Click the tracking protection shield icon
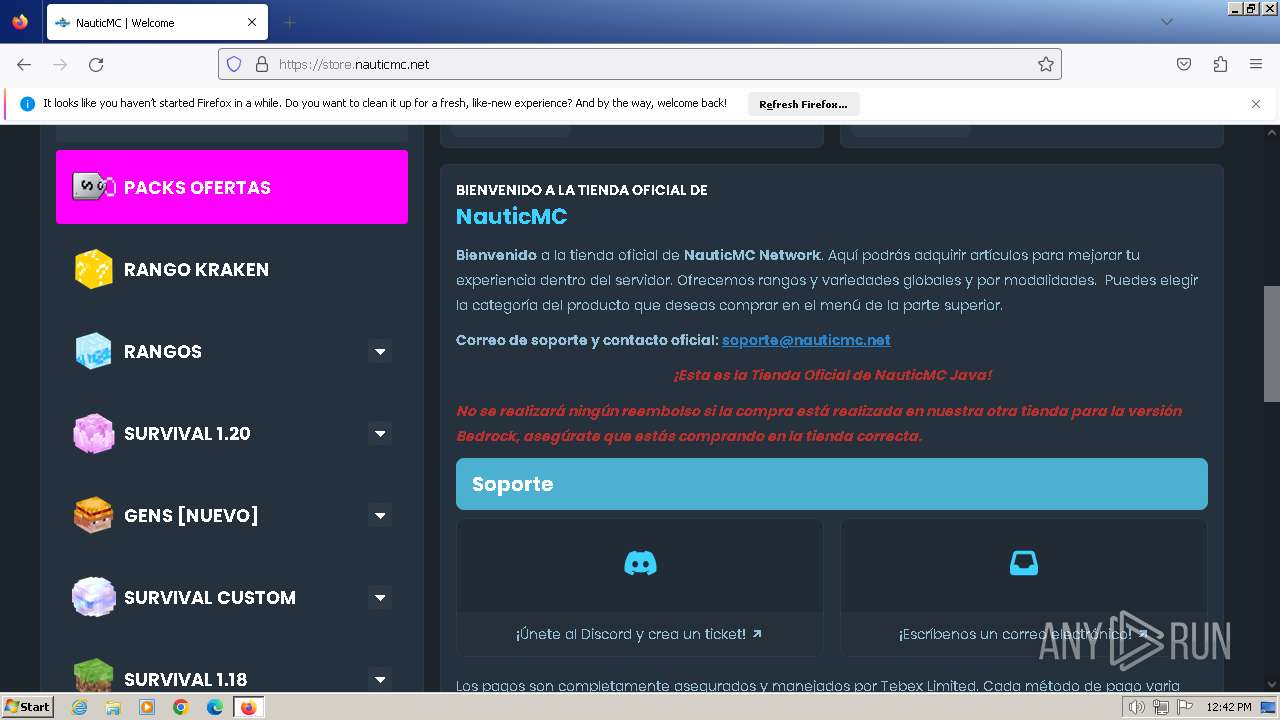 coord(234,64)
